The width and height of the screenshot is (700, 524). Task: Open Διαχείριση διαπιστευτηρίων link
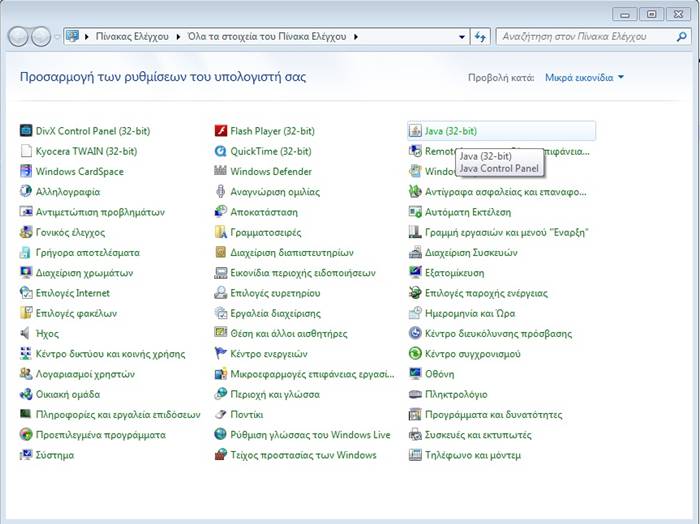tap(292, 253)
